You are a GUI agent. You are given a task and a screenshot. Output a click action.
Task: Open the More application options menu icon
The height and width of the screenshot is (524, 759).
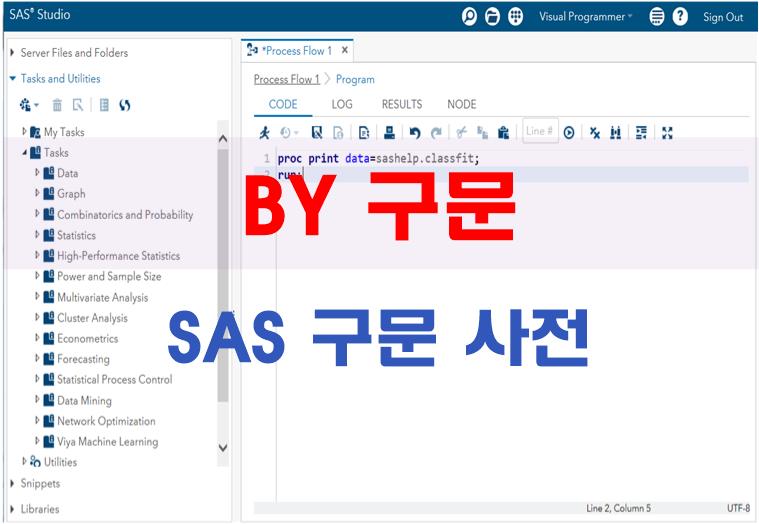656,16
